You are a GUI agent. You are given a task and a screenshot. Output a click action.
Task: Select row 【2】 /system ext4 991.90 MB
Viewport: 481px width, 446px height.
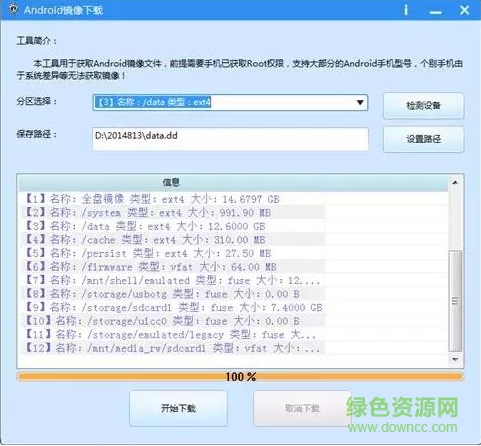172,212
